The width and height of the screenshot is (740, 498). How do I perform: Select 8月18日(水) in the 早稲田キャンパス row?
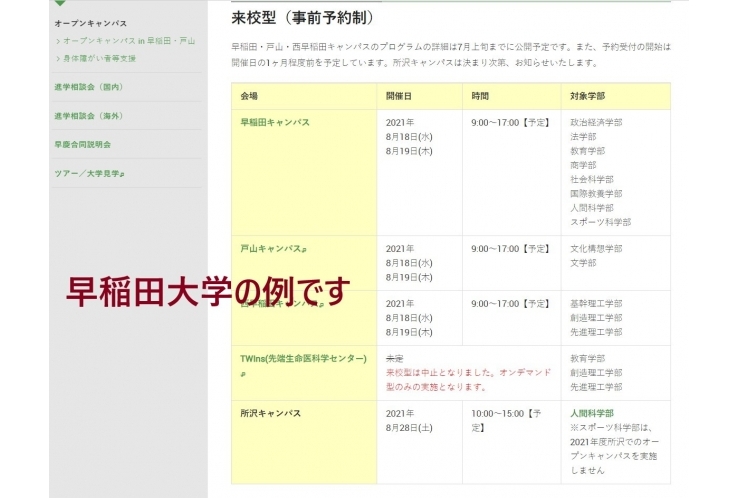[409, 137]
